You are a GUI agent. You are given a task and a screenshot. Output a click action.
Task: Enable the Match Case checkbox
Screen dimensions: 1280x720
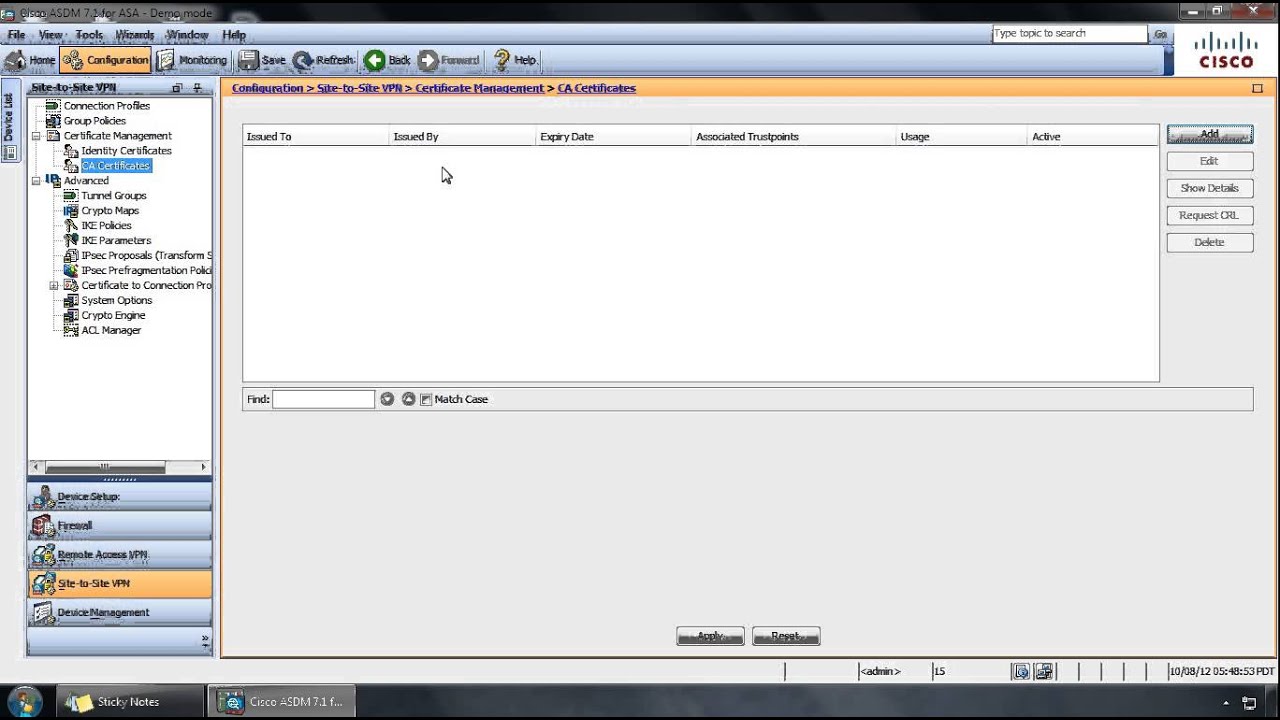[426, 400]
